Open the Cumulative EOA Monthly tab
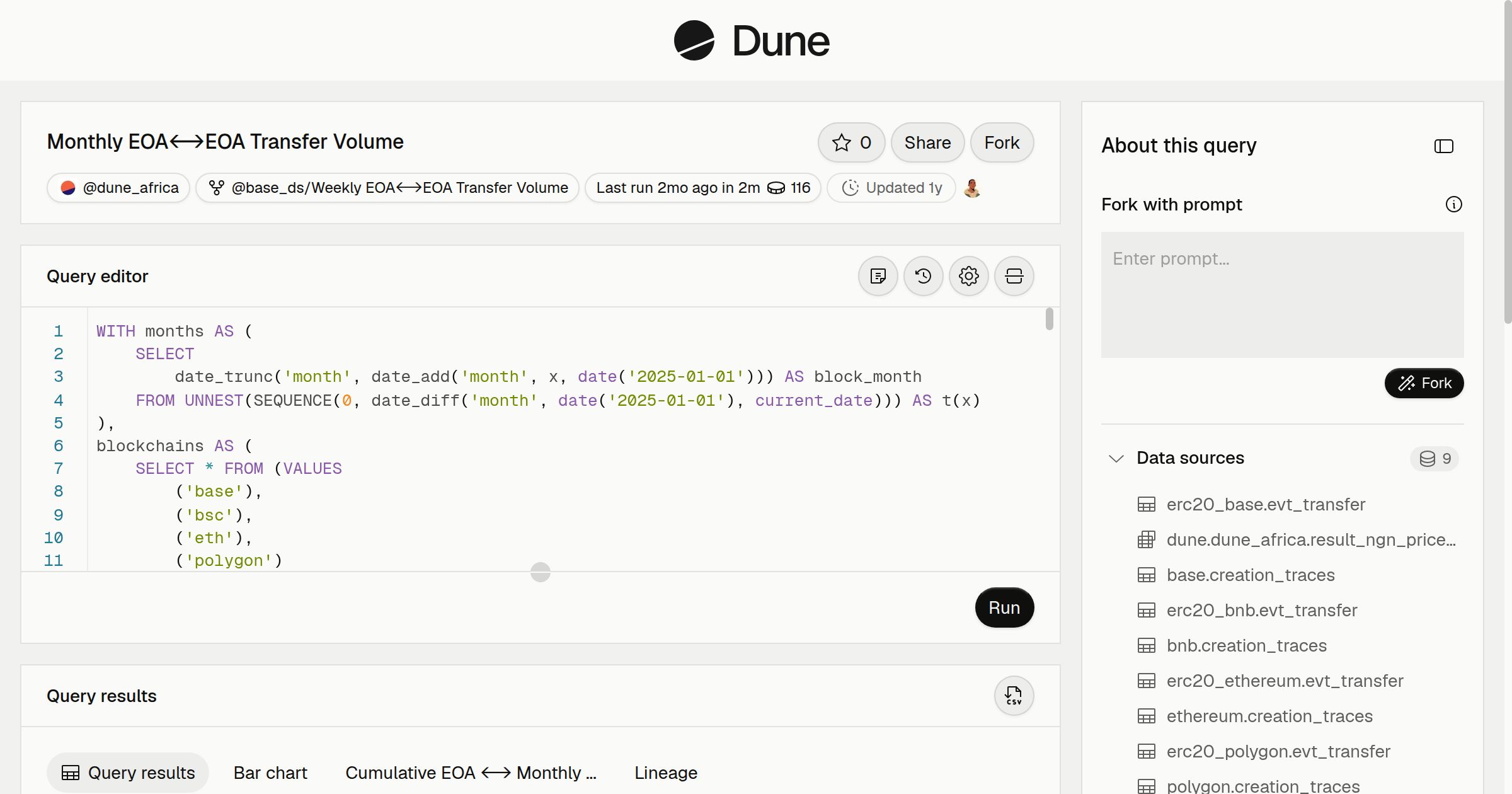Viewport: 1512px width, 794px height. click(471, 773)
